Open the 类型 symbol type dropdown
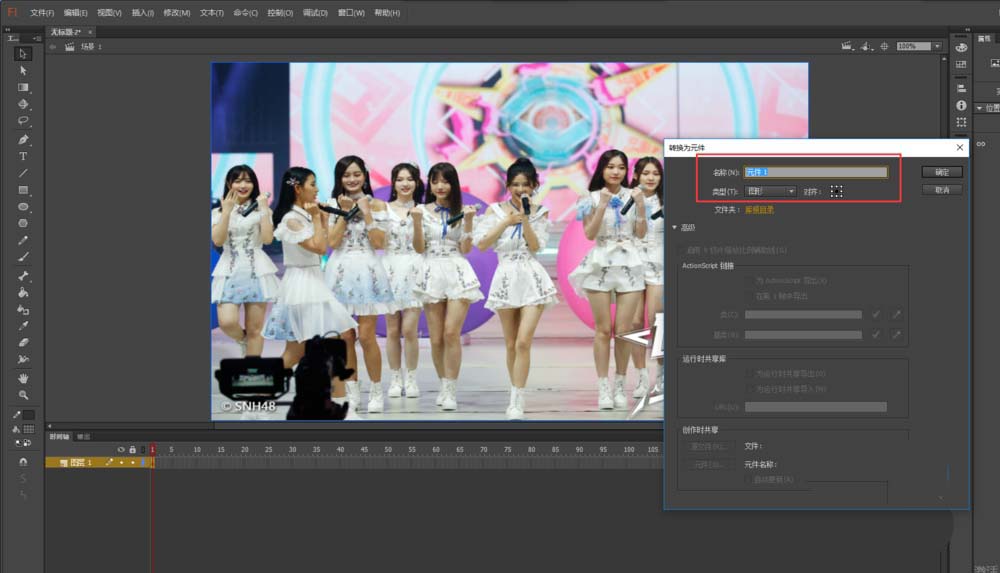Image resolution: width=1000 pixels, height=573 pixels. [770, 191]
